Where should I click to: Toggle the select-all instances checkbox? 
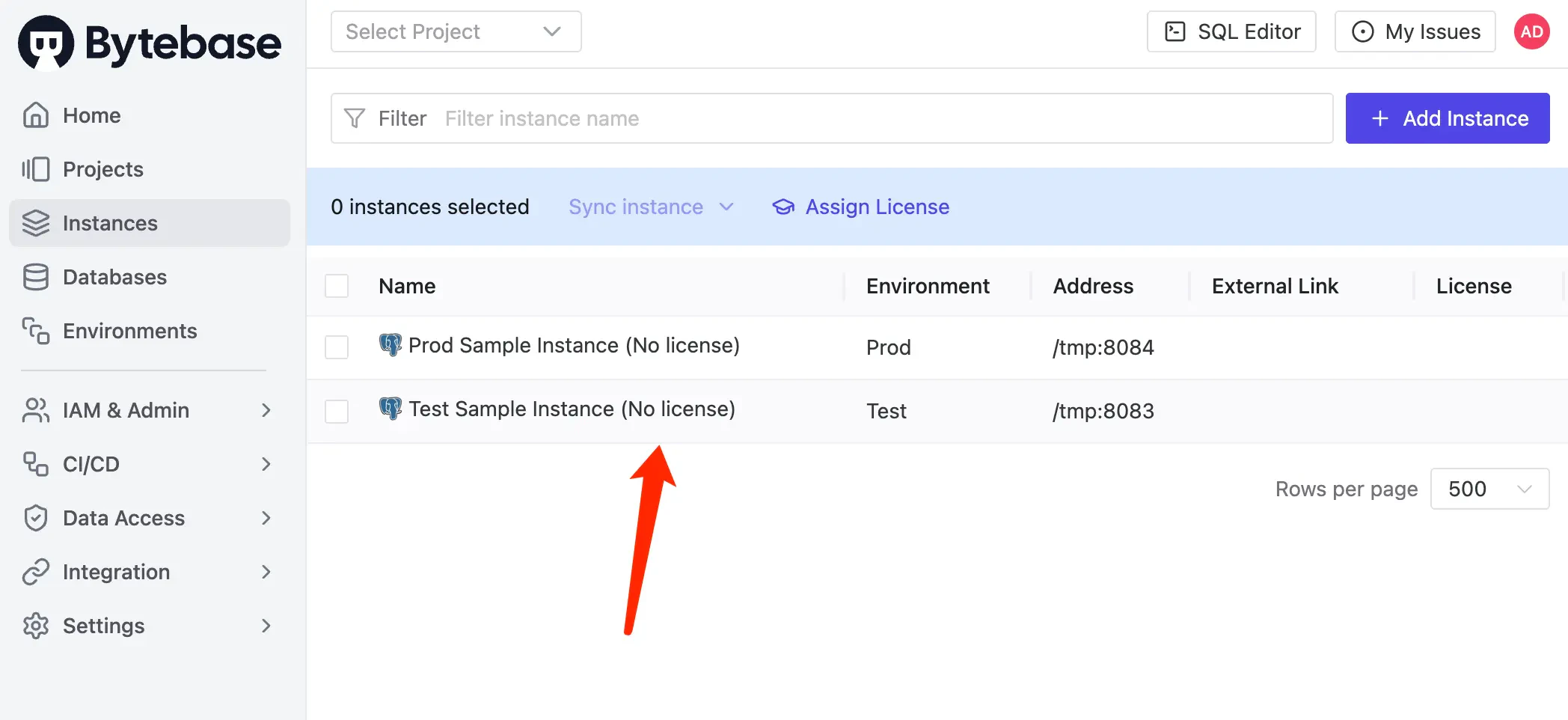[337, 286]
